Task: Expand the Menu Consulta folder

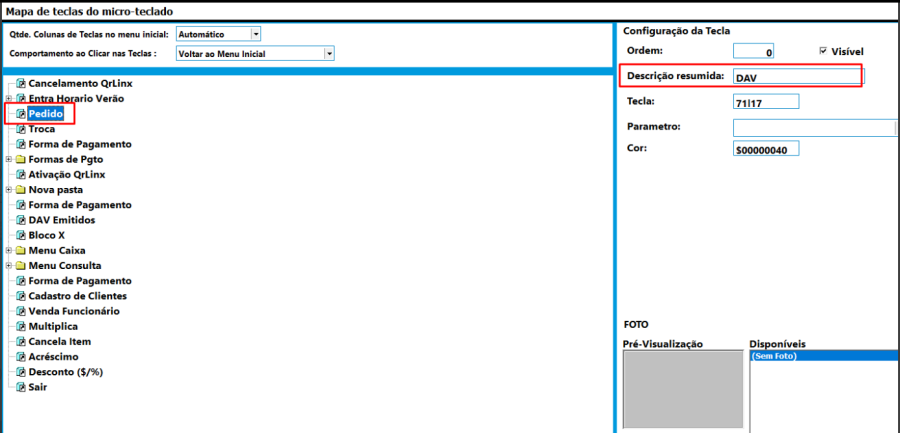Action: coord(9,266)
